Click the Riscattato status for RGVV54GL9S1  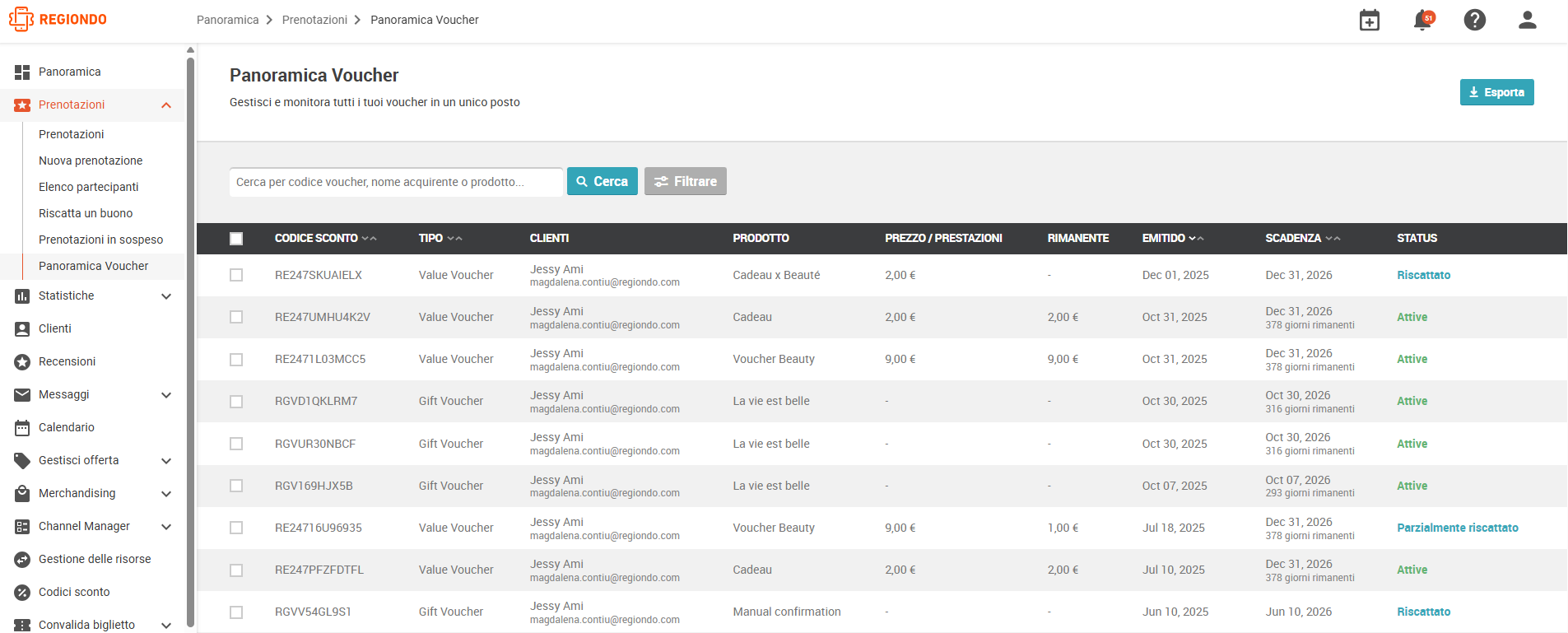point(1424,612)
